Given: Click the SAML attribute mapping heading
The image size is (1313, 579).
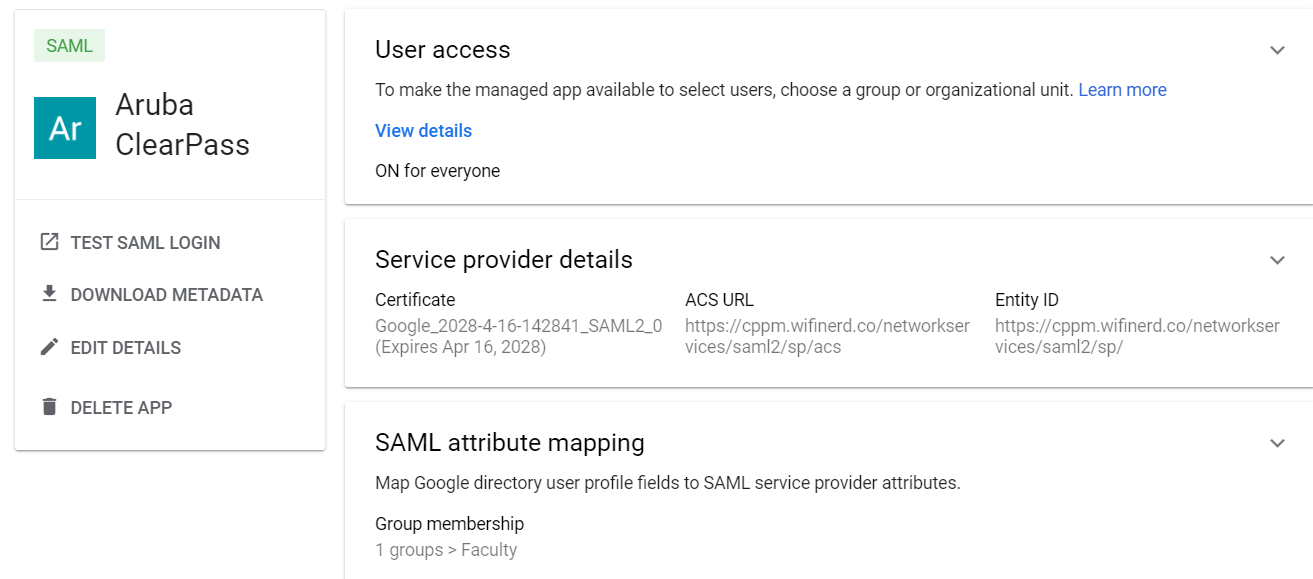Looking at the screenshot, I should [510, 443].
